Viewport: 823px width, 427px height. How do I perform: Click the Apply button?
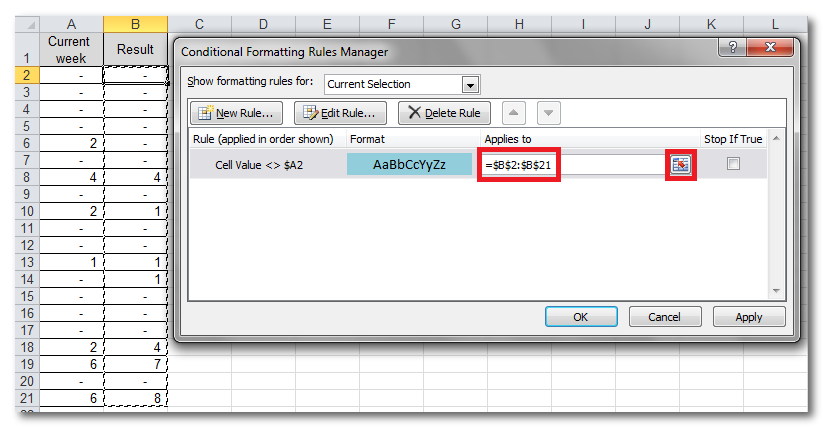point(748,317)
